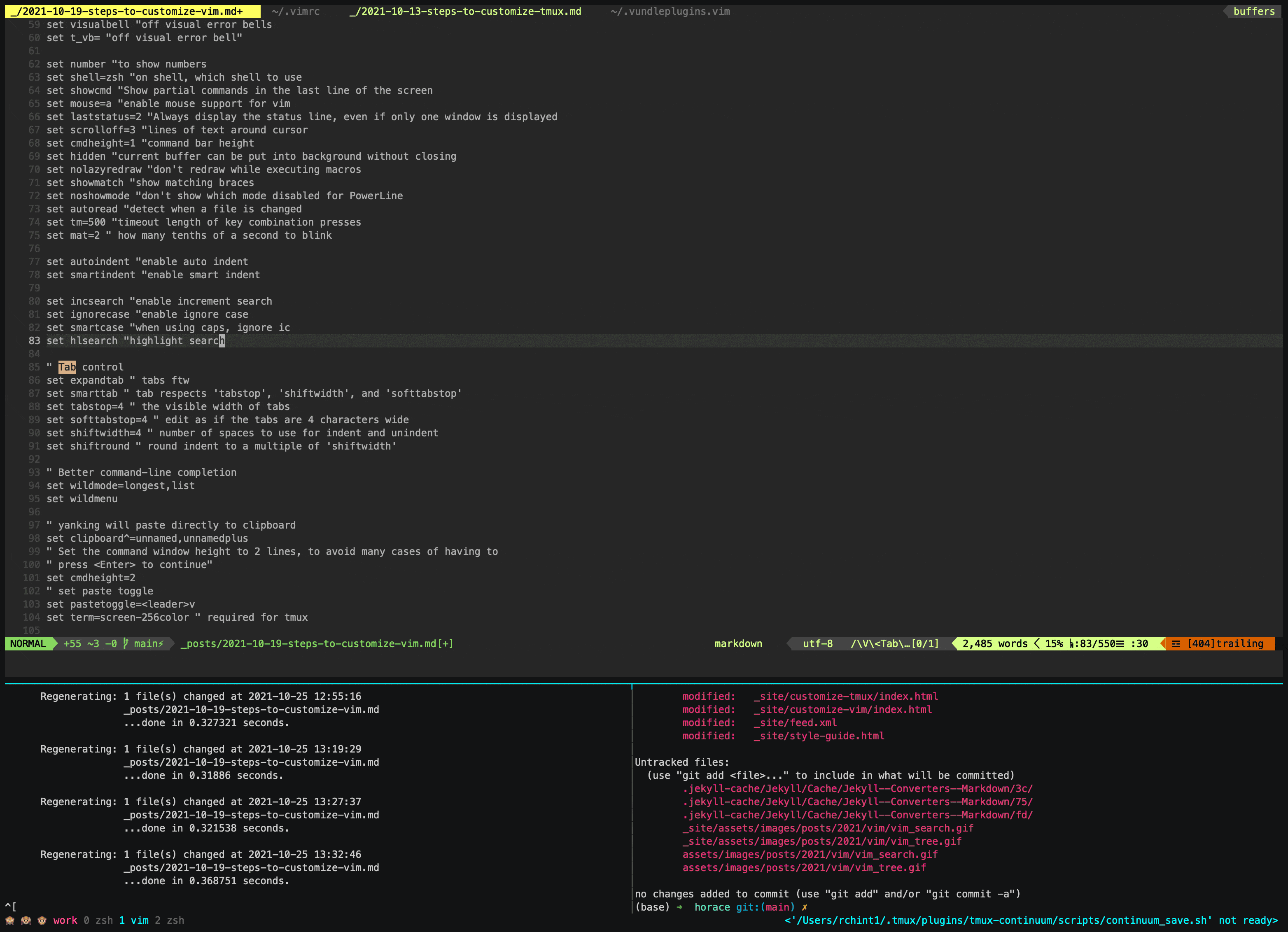The height and width of the screenshot is (932, 1288).
Task: Click the 2,485 words count
Action: 995,644
